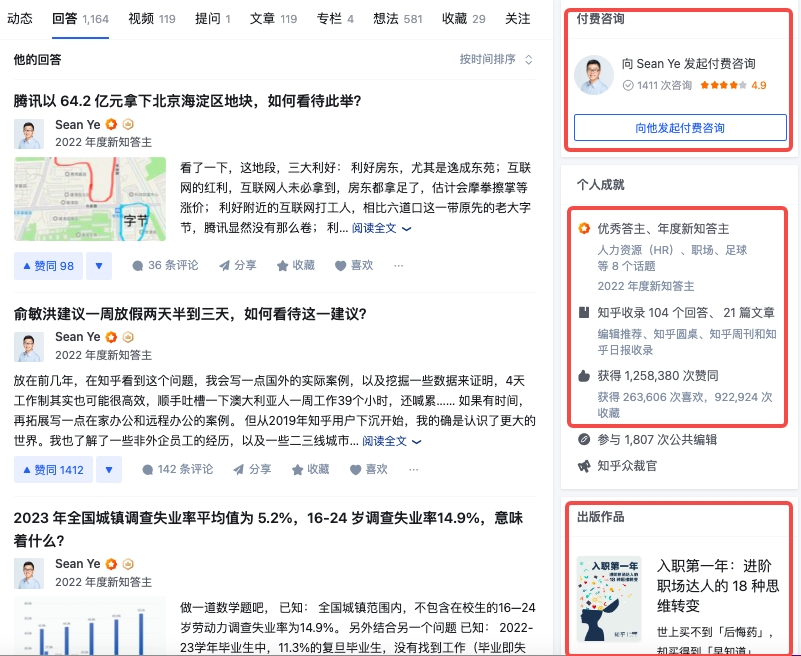Open the 提问 1 tab
The height and width of the screenshot is (656, 801).
tap(213, 19)
